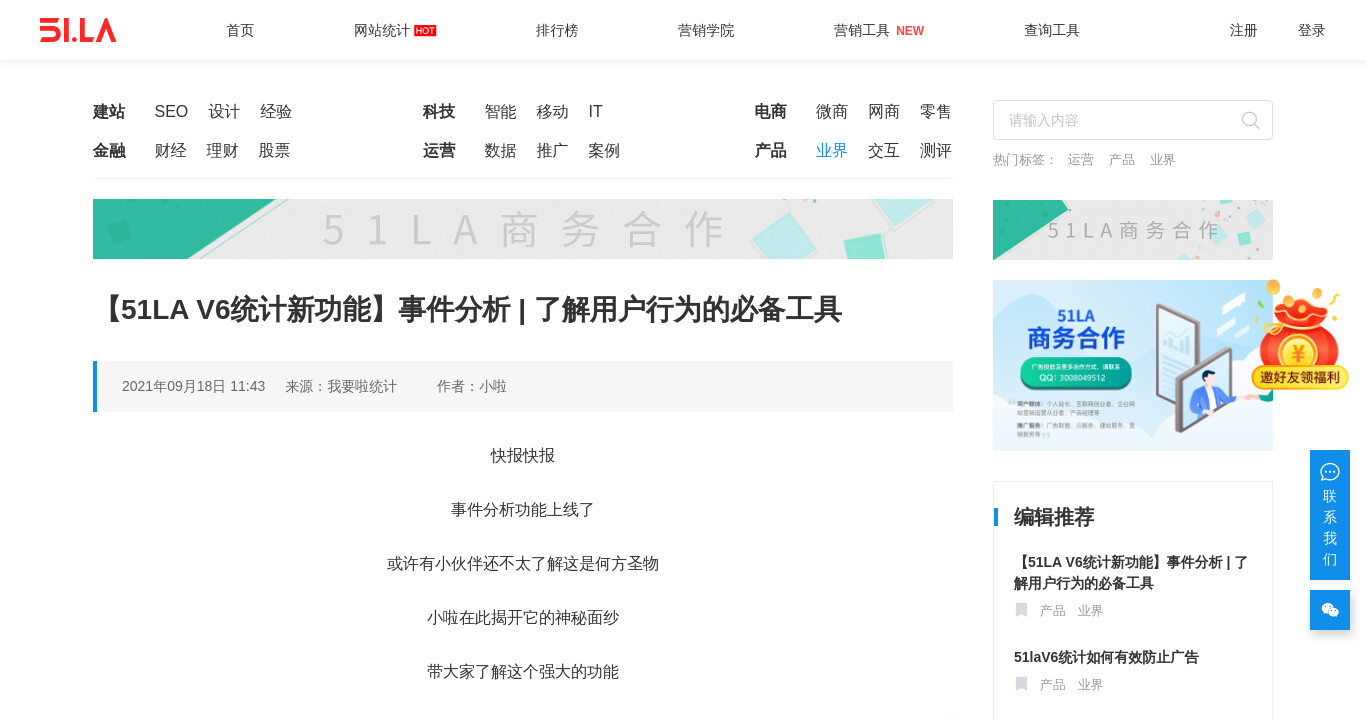The image size is (1366, 720).
Task: Select the SEO category
Action: [171, 112]
